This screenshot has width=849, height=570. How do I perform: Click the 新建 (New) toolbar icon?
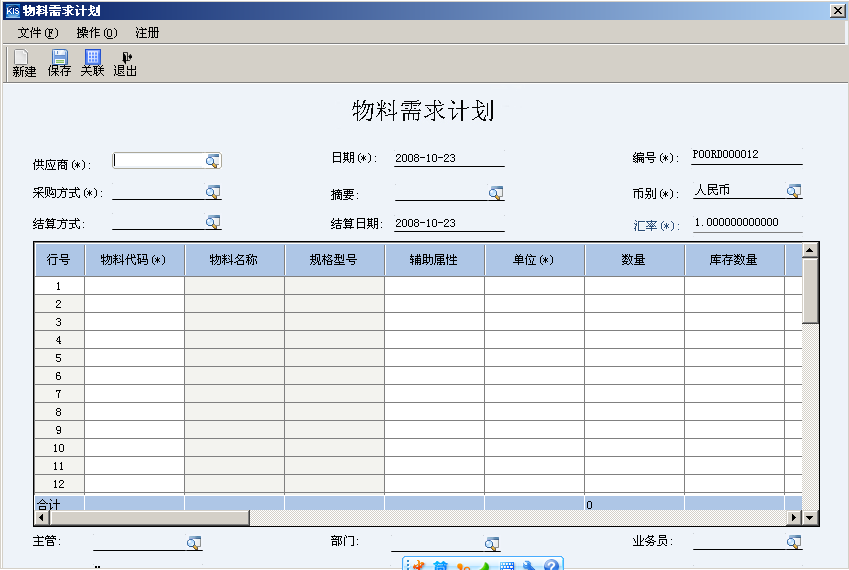[x=24, y=63]
